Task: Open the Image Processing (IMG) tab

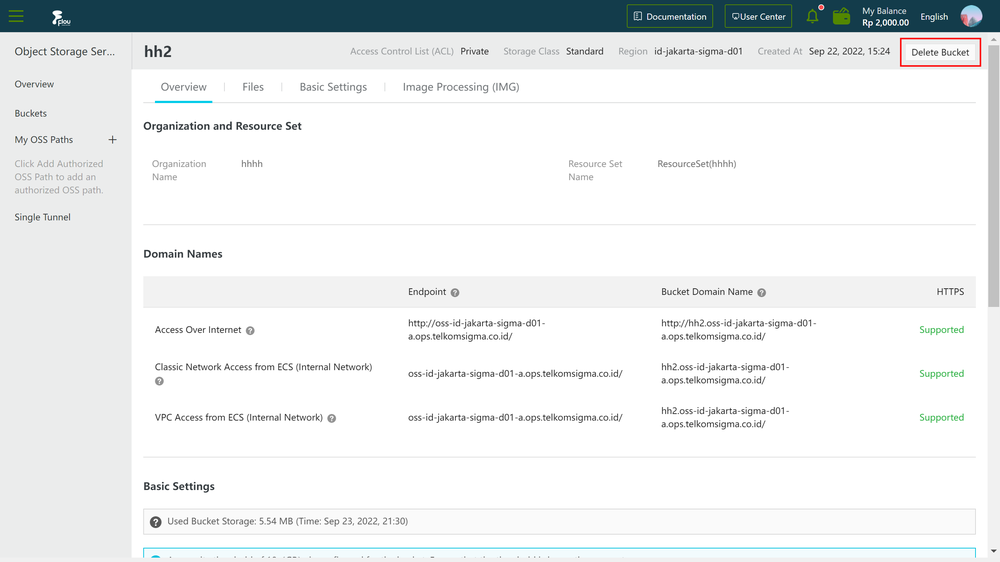Action: [x=461, y=87]
